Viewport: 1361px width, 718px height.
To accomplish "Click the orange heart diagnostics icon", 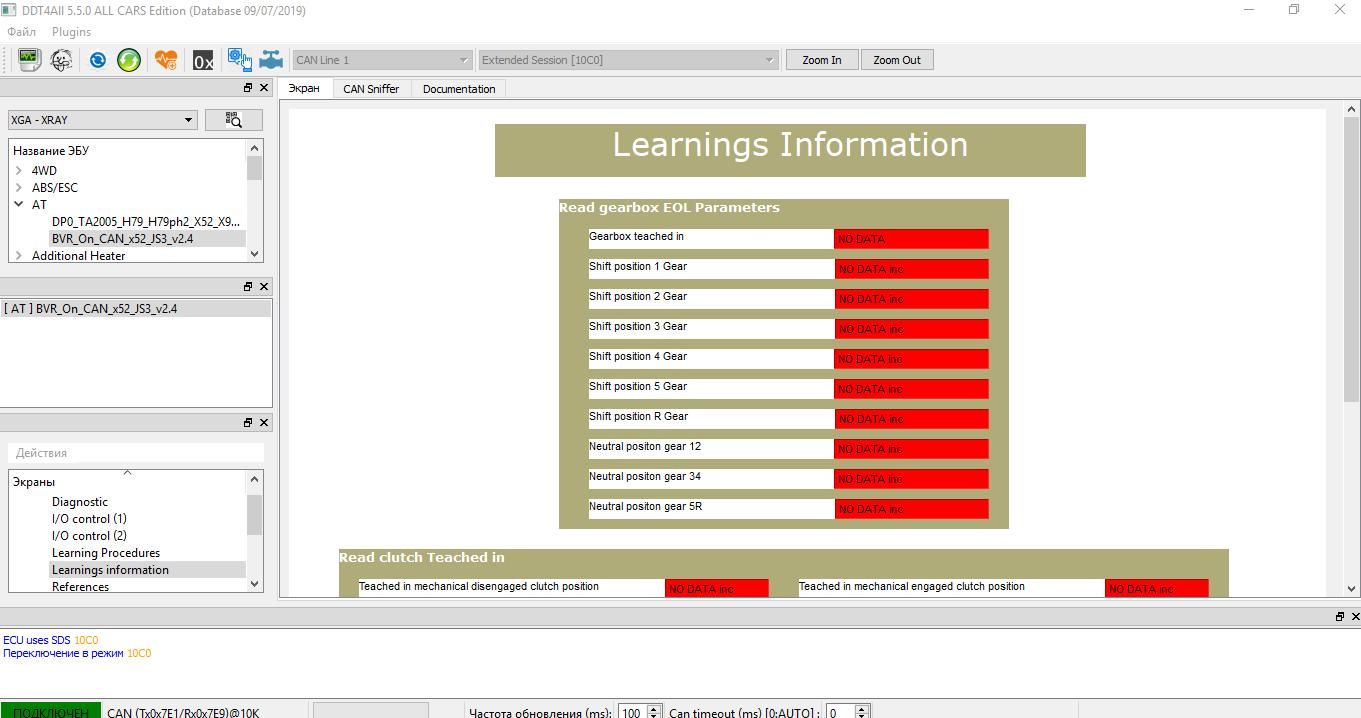I will pos(166,60).
